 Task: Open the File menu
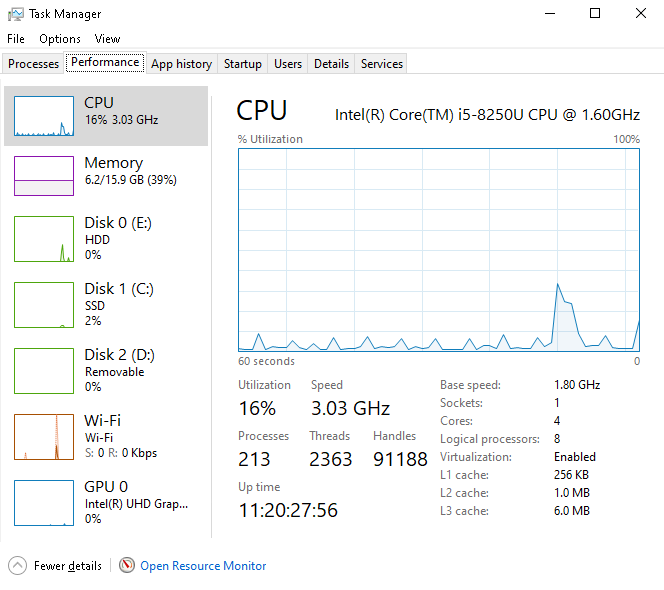pos(16,39)
